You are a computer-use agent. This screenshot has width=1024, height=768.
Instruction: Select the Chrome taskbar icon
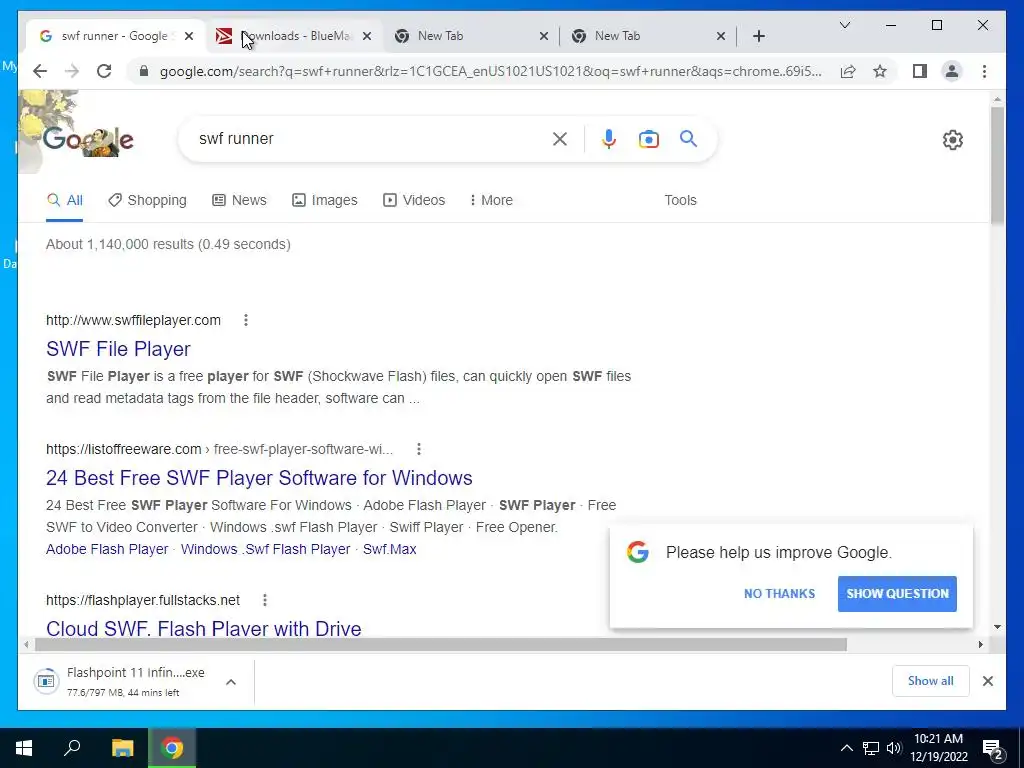172,748
